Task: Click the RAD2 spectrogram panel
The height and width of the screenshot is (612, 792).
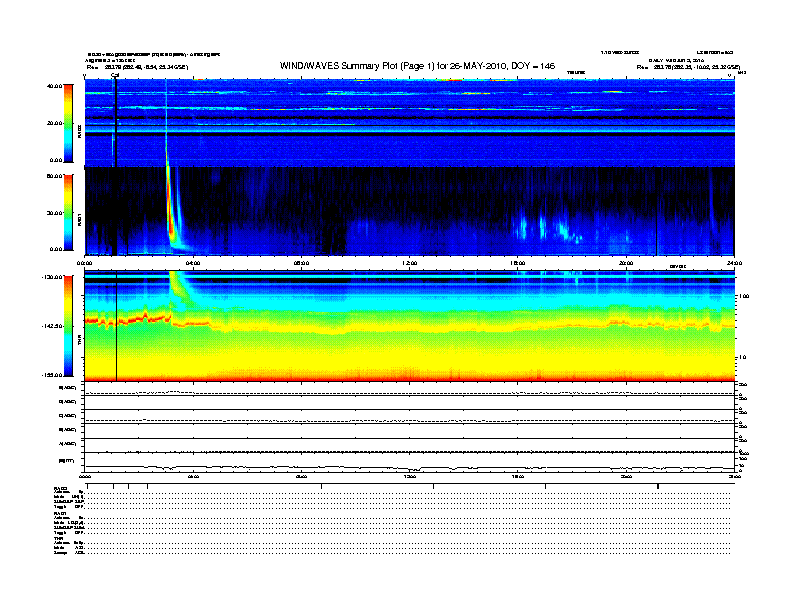Action: click(410, 123)
